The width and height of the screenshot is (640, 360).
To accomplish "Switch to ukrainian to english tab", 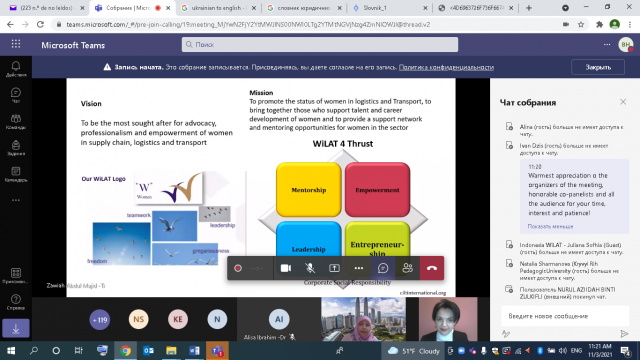I will [x=219, y=8].
